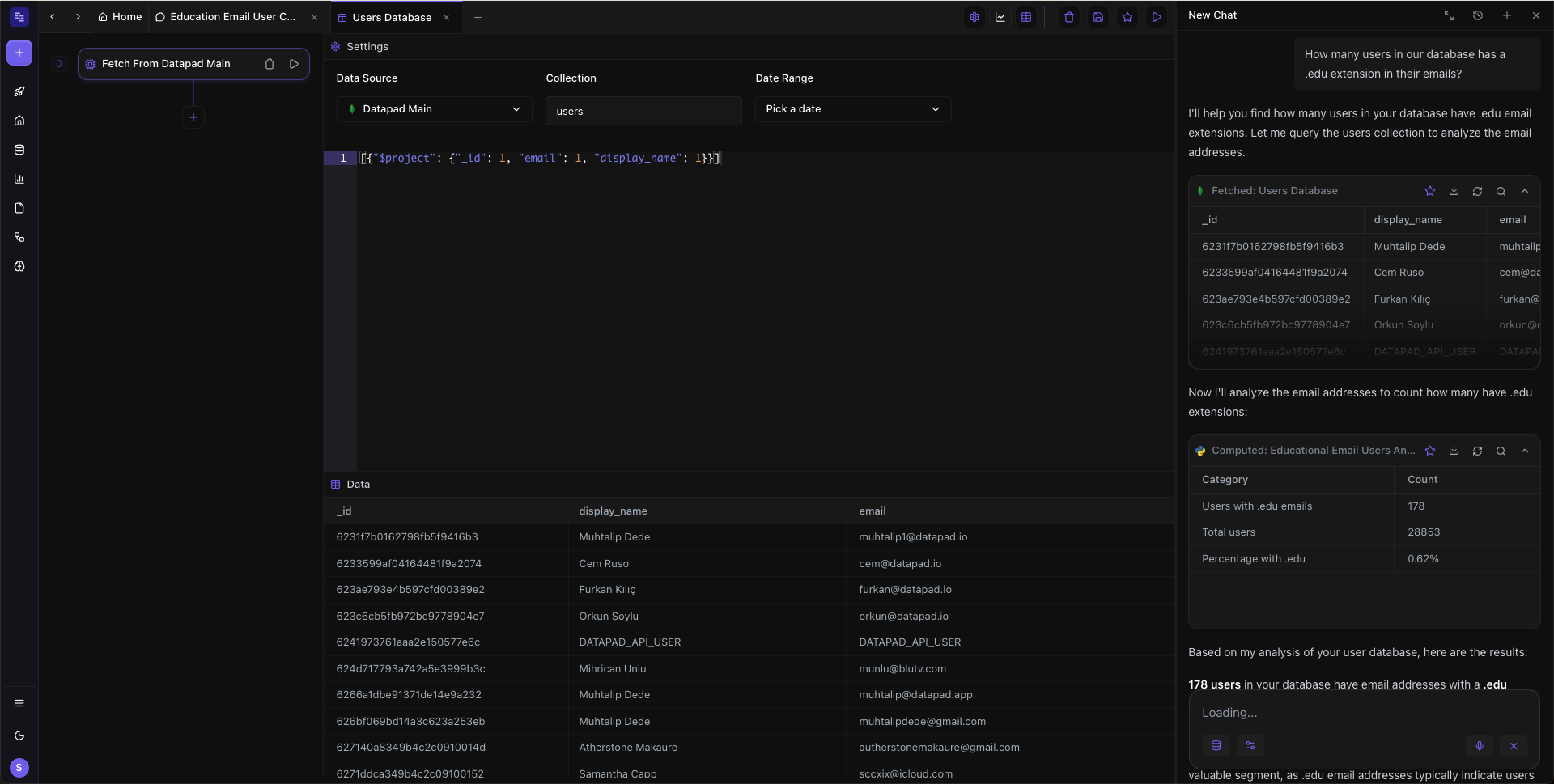Navigate back with the left arrow
This screenshot has height=784, width=1554.
53,16
